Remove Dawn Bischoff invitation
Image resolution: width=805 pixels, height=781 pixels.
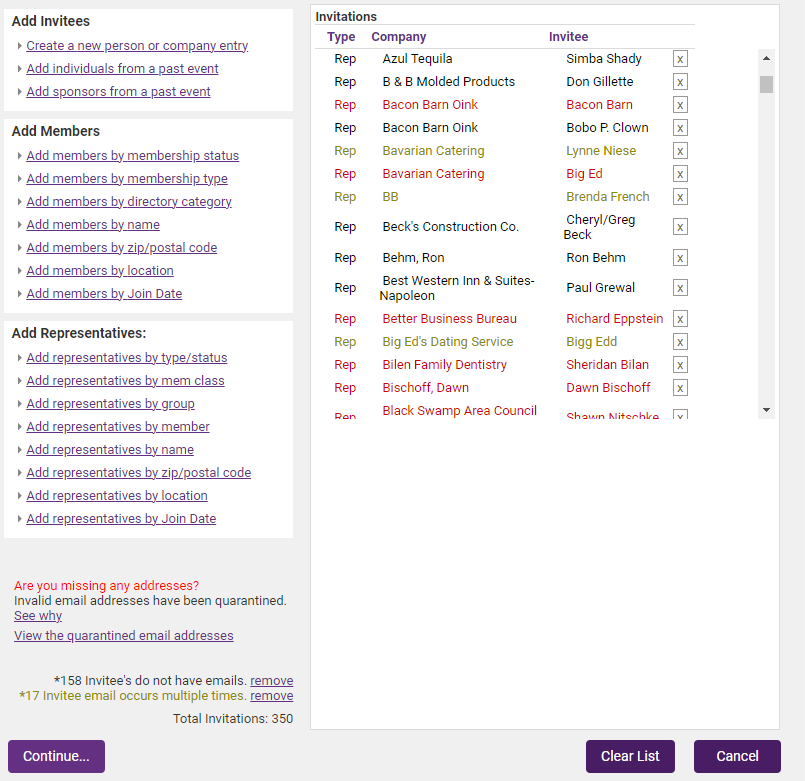coord(680,388)
